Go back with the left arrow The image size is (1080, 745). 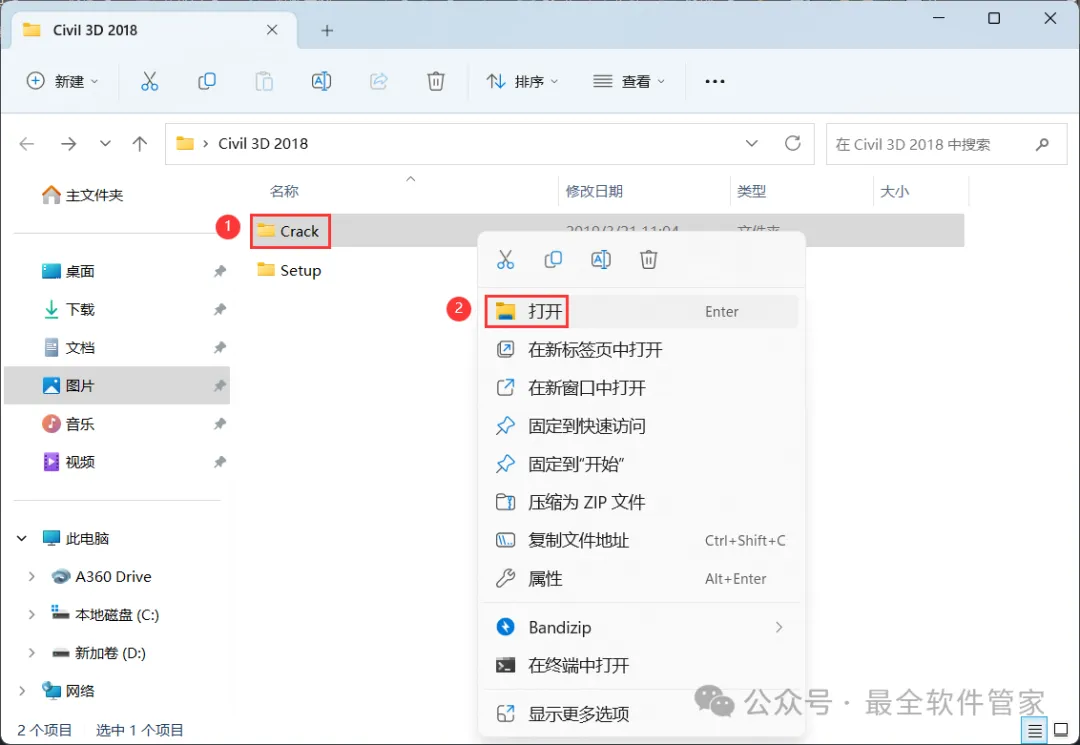pos(27,144)
